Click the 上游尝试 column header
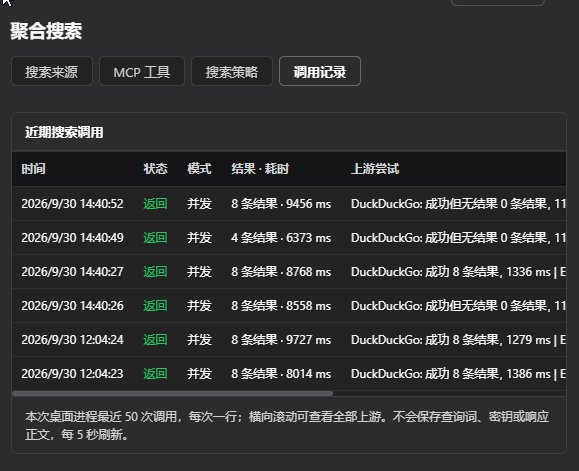The height and width of the screenshot is (471, 579). pyautogui.click(x=375, y=169)
